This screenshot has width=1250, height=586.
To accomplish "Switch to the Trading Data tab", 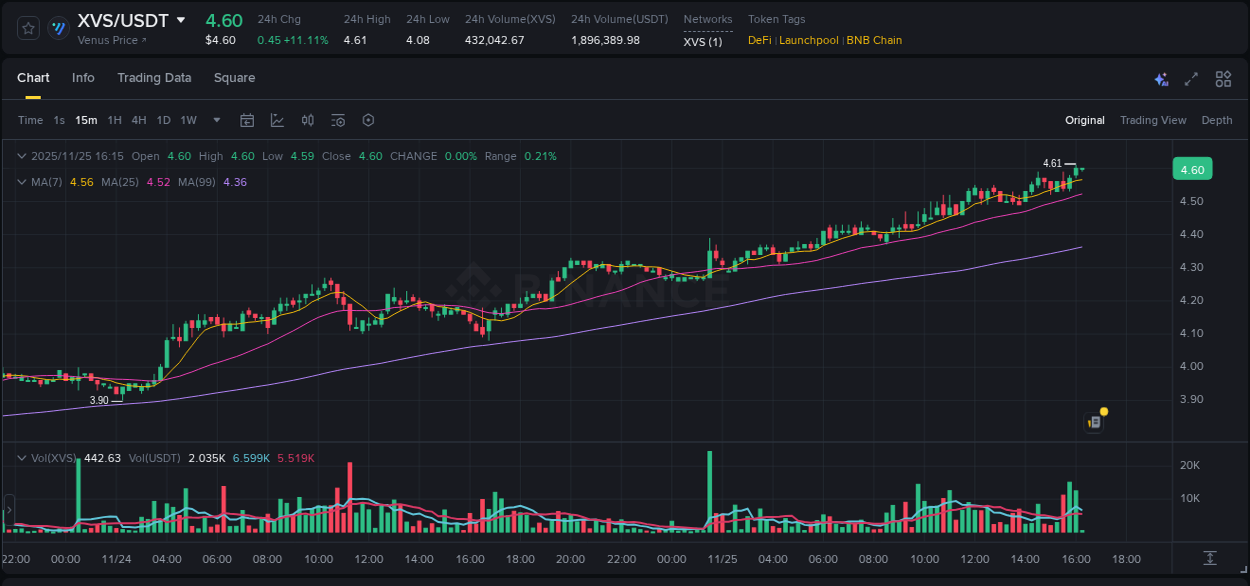I will [x=154, y=78].
